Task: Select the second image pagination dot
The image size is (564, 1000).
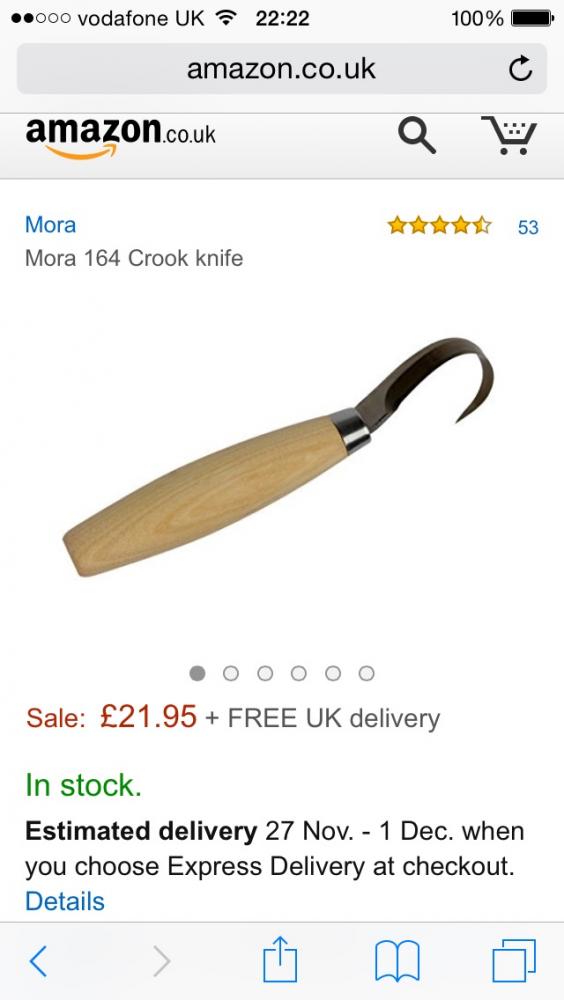Action: point(231,673)
